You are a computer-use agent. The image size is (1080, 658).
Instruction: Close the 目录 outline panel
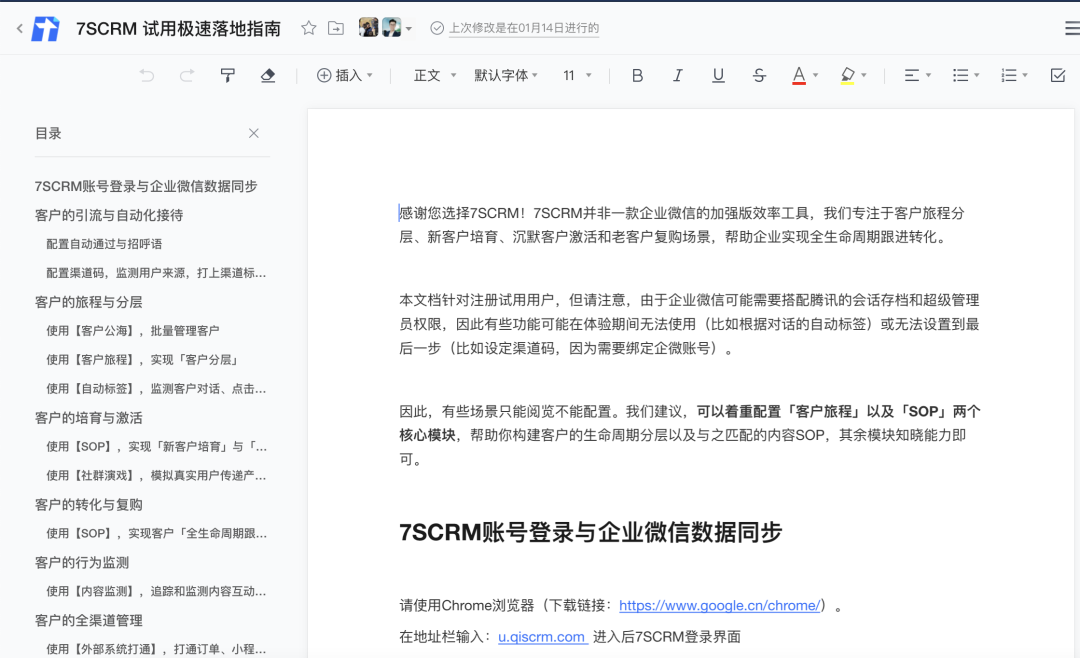point(254,133)
